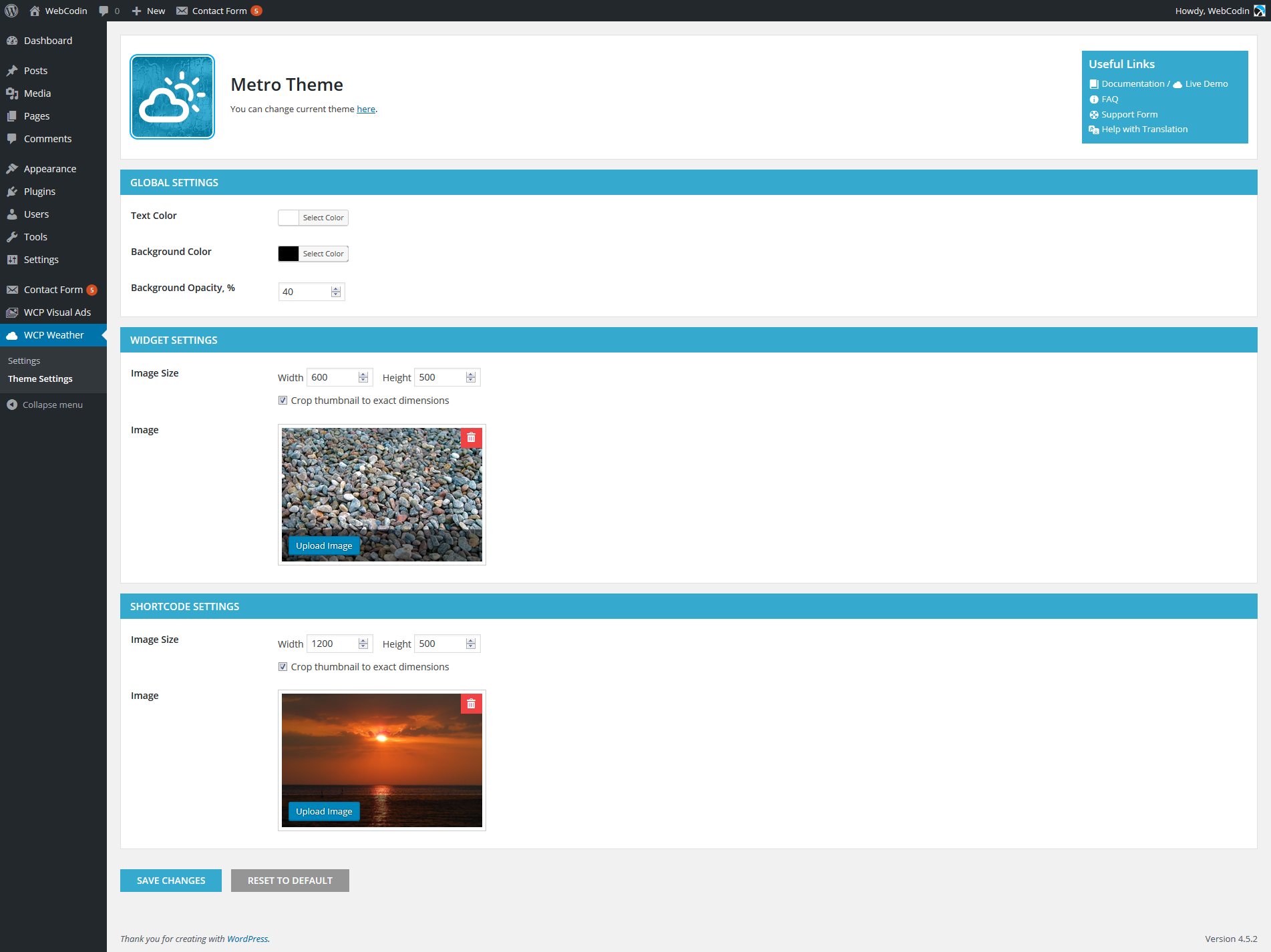This screenshot has height=952, width=1271.
Task: Click the SAVE CHANGES button
Action: click(x=171, y=881)
